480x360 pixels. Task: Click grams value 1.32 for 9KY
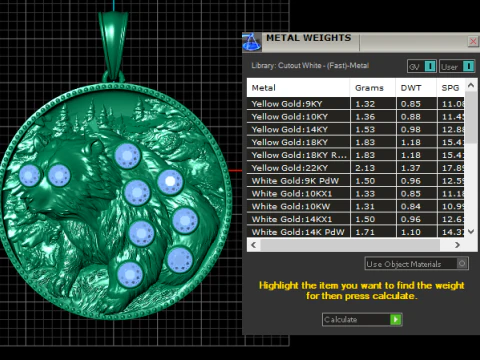(365, 104)
